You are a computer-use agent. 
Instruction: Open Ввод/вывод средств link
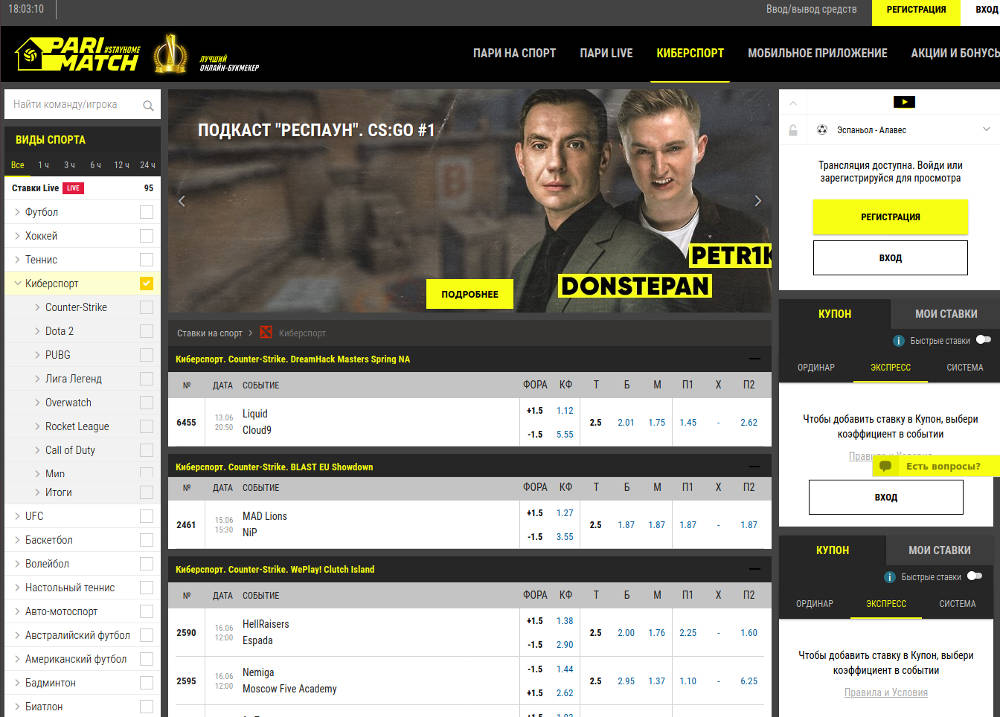[x=811, y=10]
